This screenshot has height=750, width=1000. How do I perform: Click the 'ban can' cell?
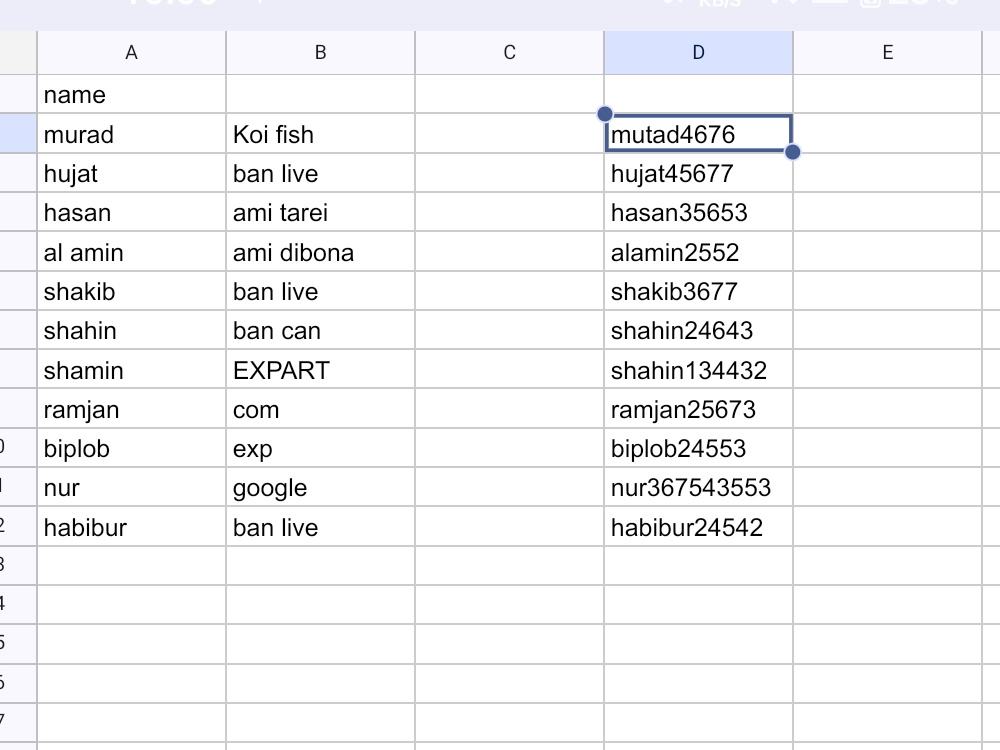[x=320, y=330]
